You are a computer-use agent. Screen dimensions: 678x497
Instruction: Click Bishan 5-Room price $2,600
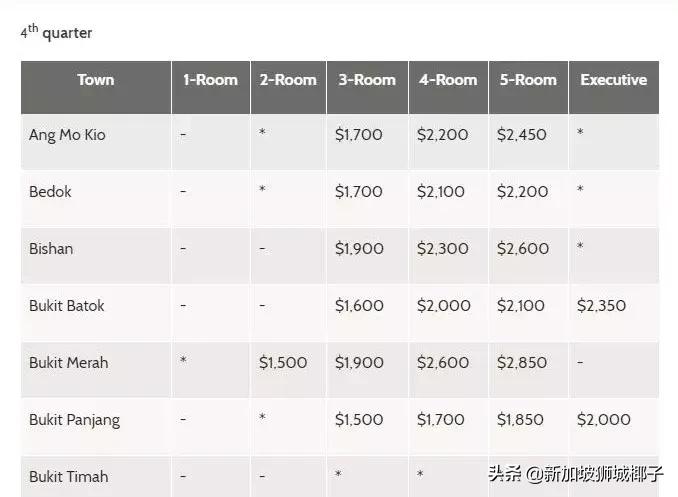(x=522, y=249)
